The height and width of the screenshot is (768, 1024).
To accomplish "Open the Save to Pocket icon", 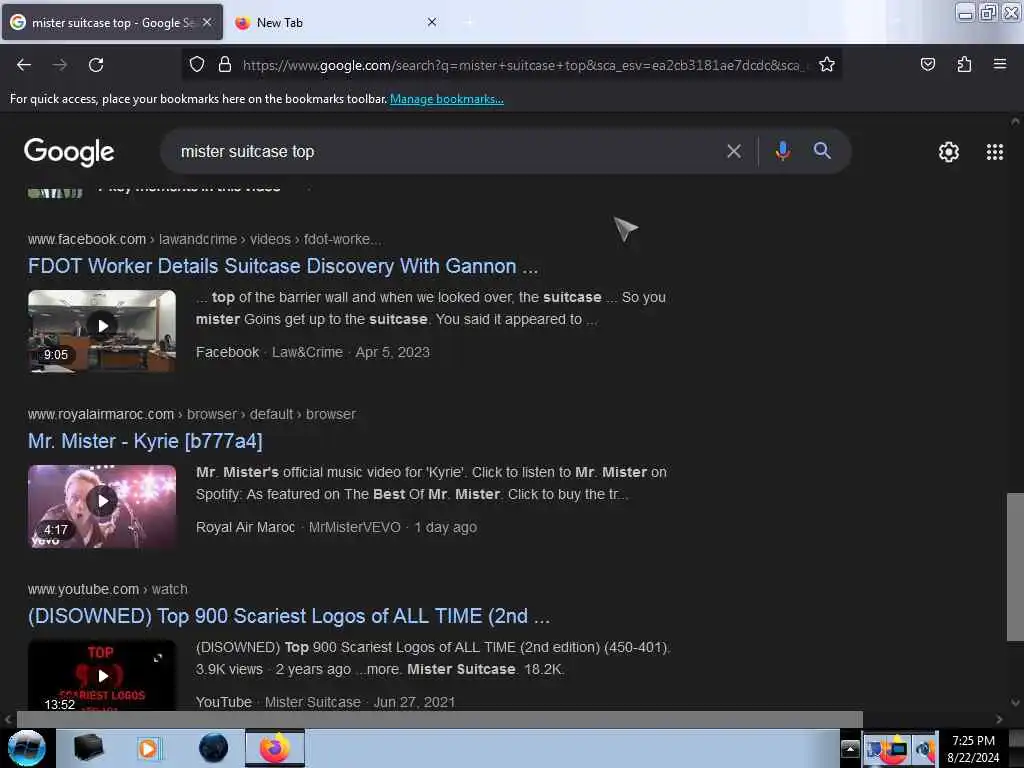I will click(x=927, y=64).
